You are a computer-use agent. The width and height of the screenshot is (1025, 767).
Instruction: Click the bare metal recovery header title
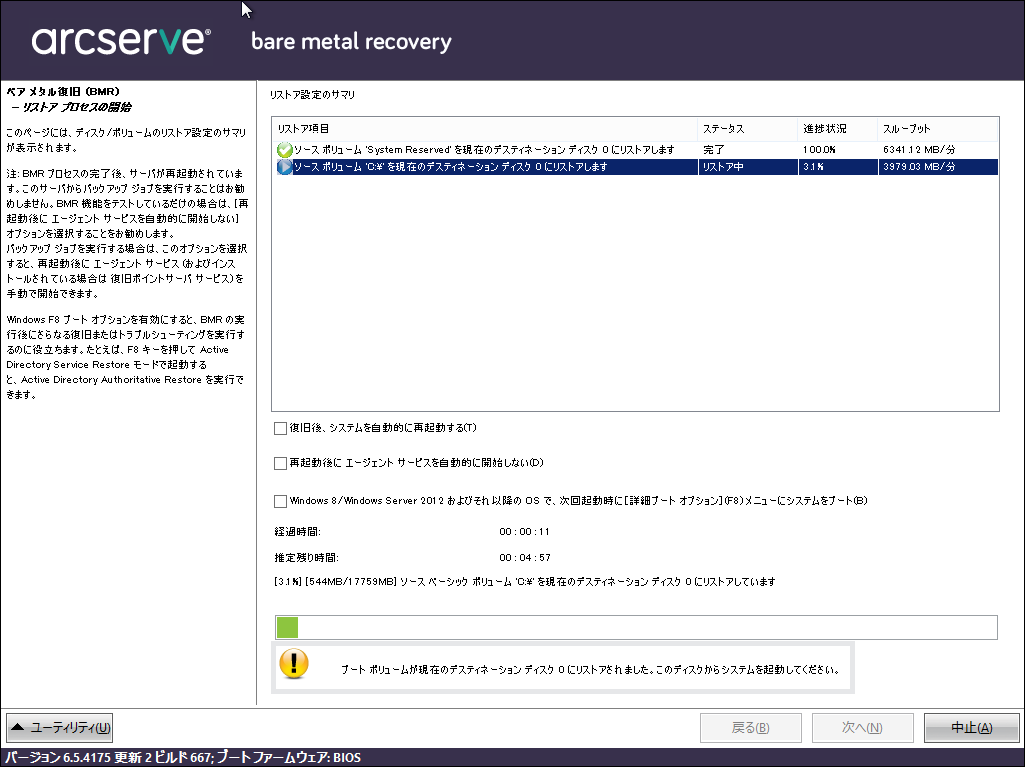pos(351,42)
